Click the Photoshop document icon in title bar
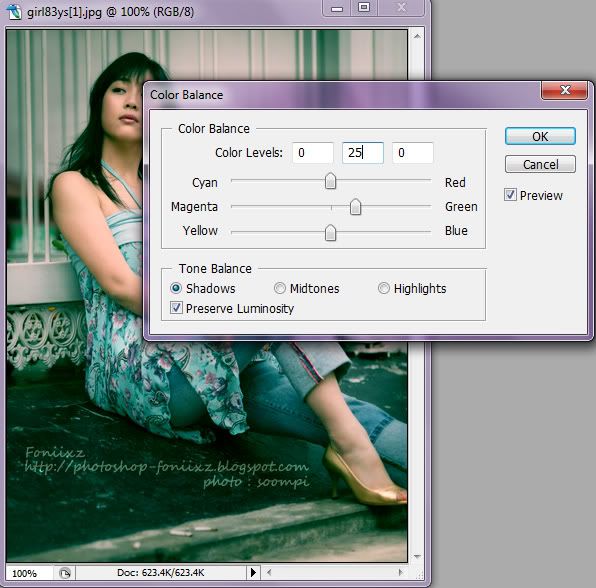The image size is (596, 588). pyautogui.click(x=14, y=11)
